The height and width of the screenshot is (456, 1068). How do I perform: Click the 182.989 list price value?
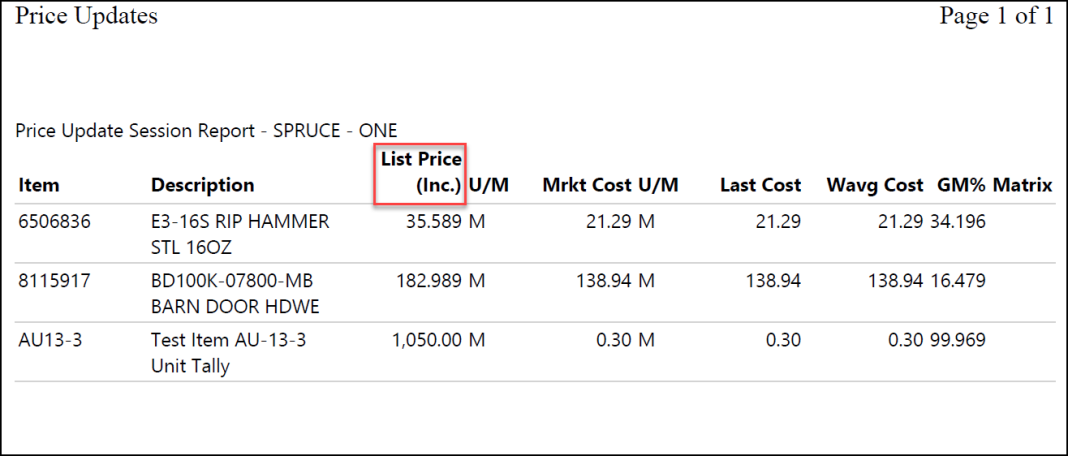pyautogui.click(x=427, y=281)
